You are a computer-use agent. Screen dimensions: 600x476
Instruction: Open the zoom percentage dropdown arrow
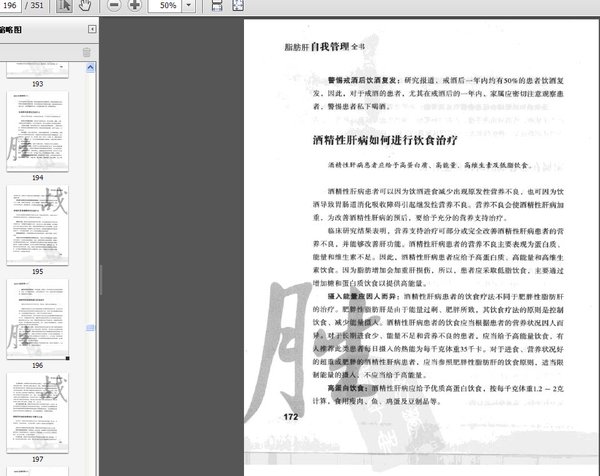[x=188, y=6]
